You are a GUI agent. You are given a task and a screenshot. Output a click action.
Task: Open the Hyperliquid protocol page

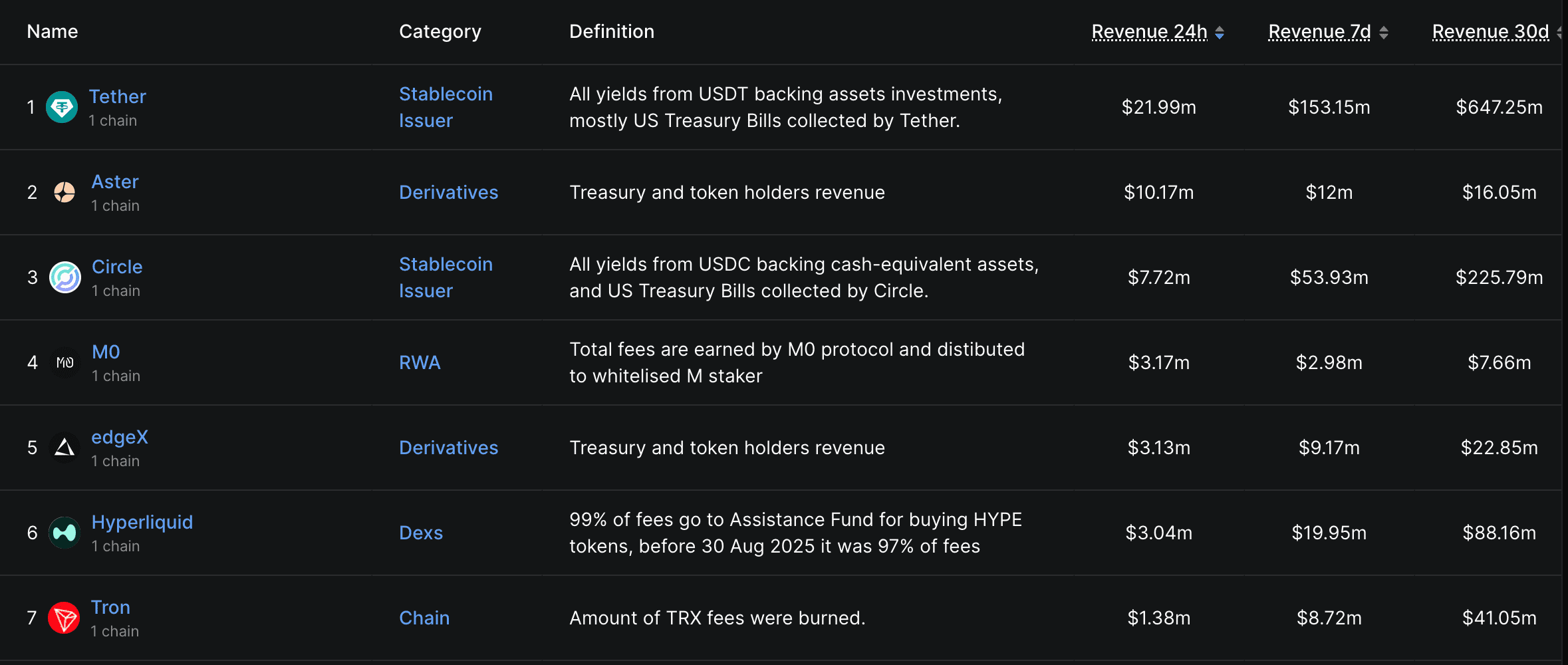[142, 522]
